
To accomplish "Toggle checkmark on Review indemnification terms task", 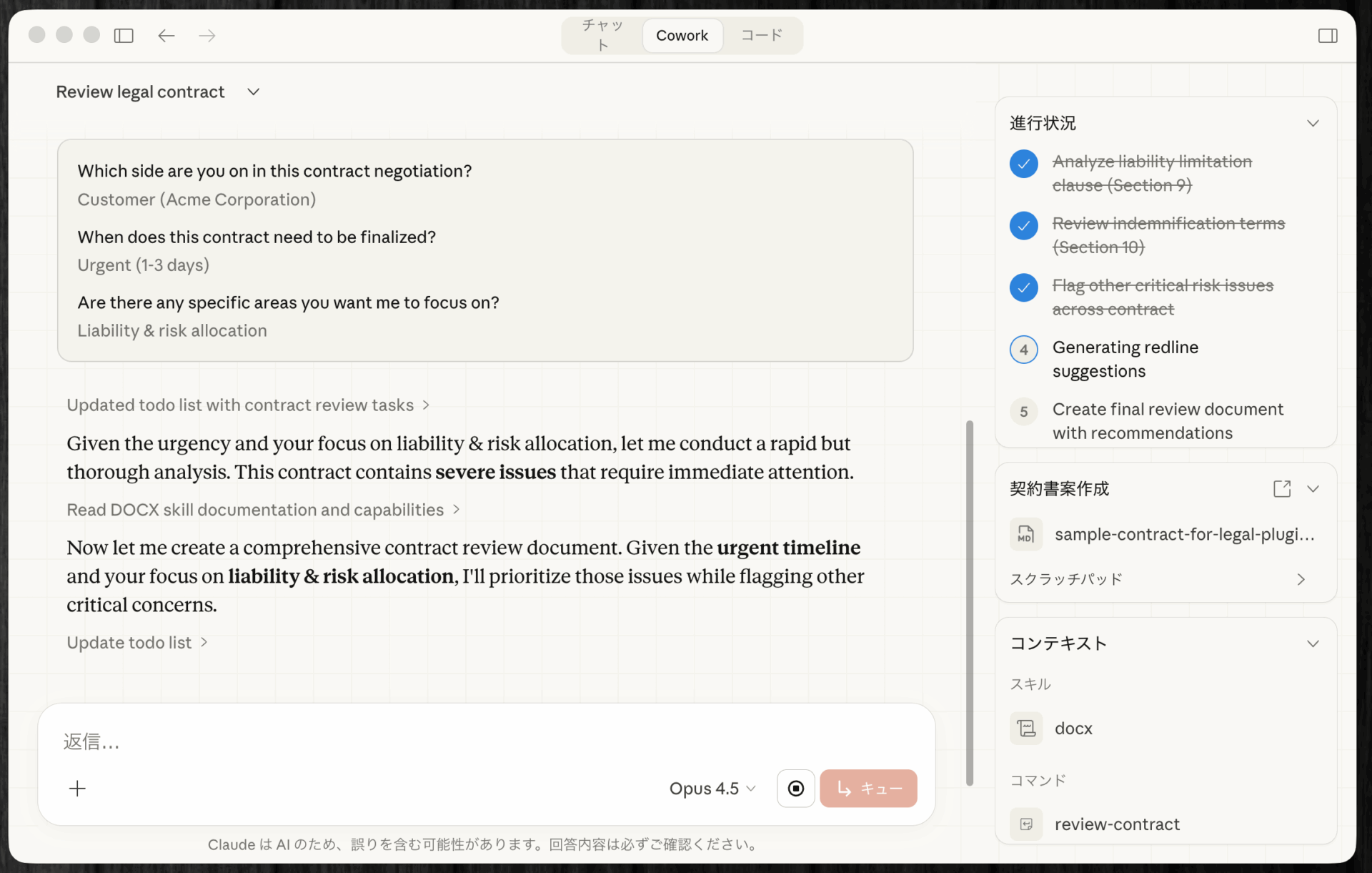I will 1023,226.
